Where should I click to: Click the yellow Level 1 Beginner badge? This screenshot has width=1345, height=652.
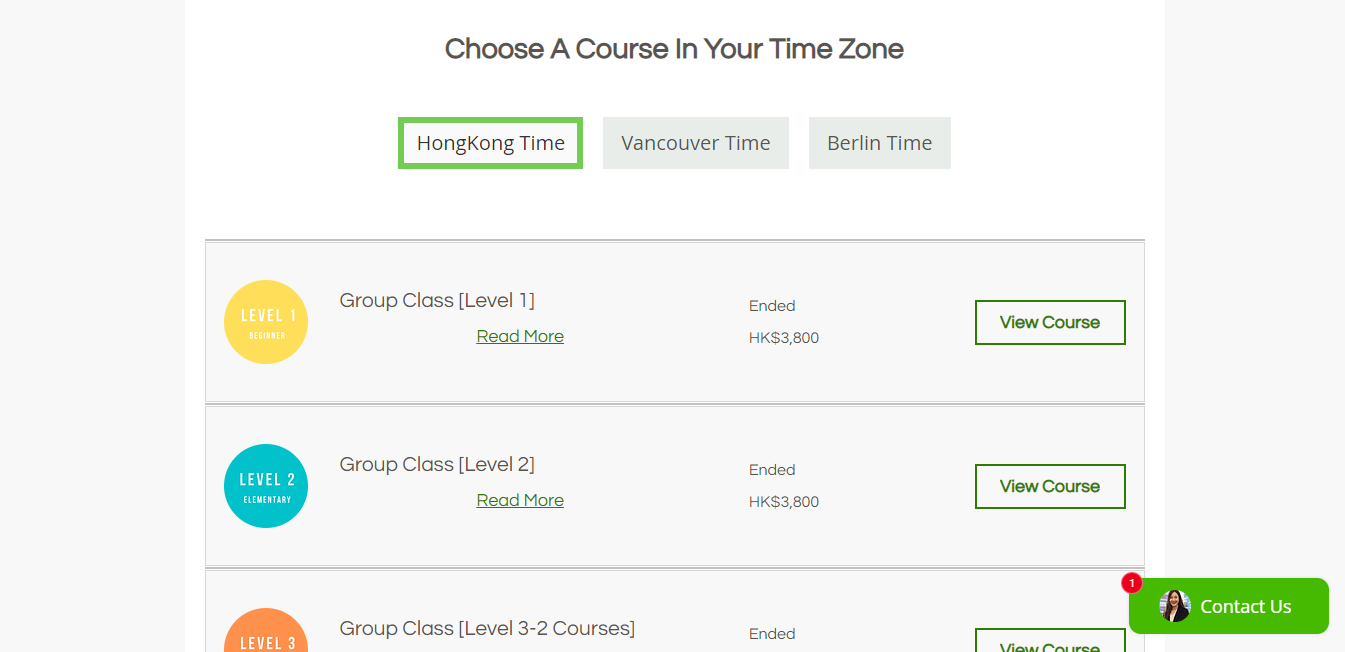(x=266, y=322)
